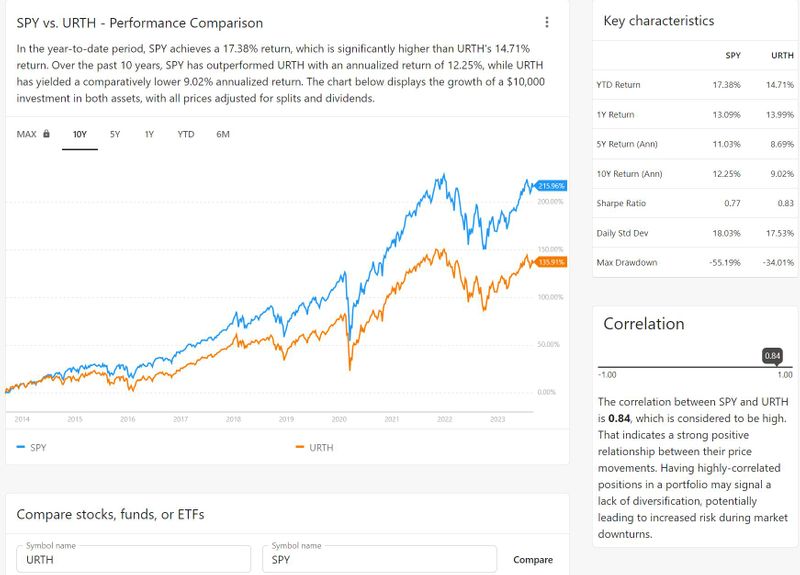This screenshot has height=575, width=800.
Task: Select the 10Y range tab
Action: pyautogui.click(x=80, y=134)
